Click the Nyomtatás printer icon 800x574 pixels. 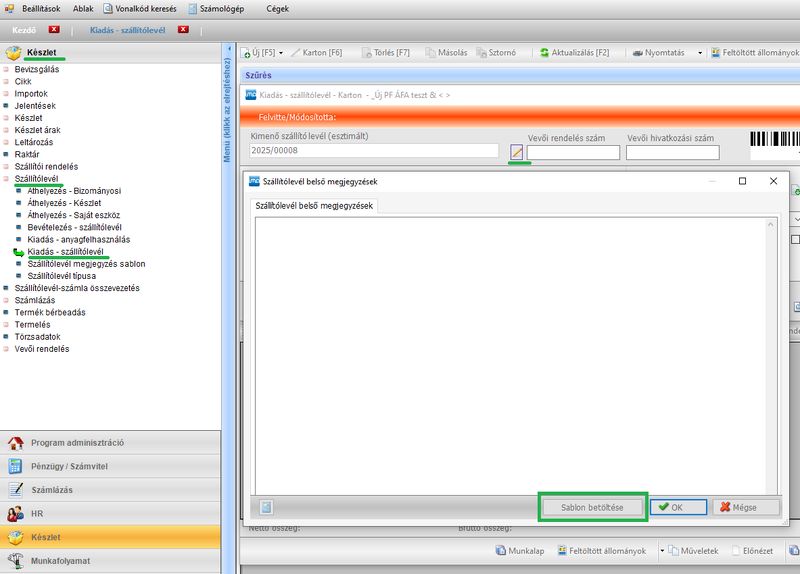pyautogui.click(x=637, y=52)
